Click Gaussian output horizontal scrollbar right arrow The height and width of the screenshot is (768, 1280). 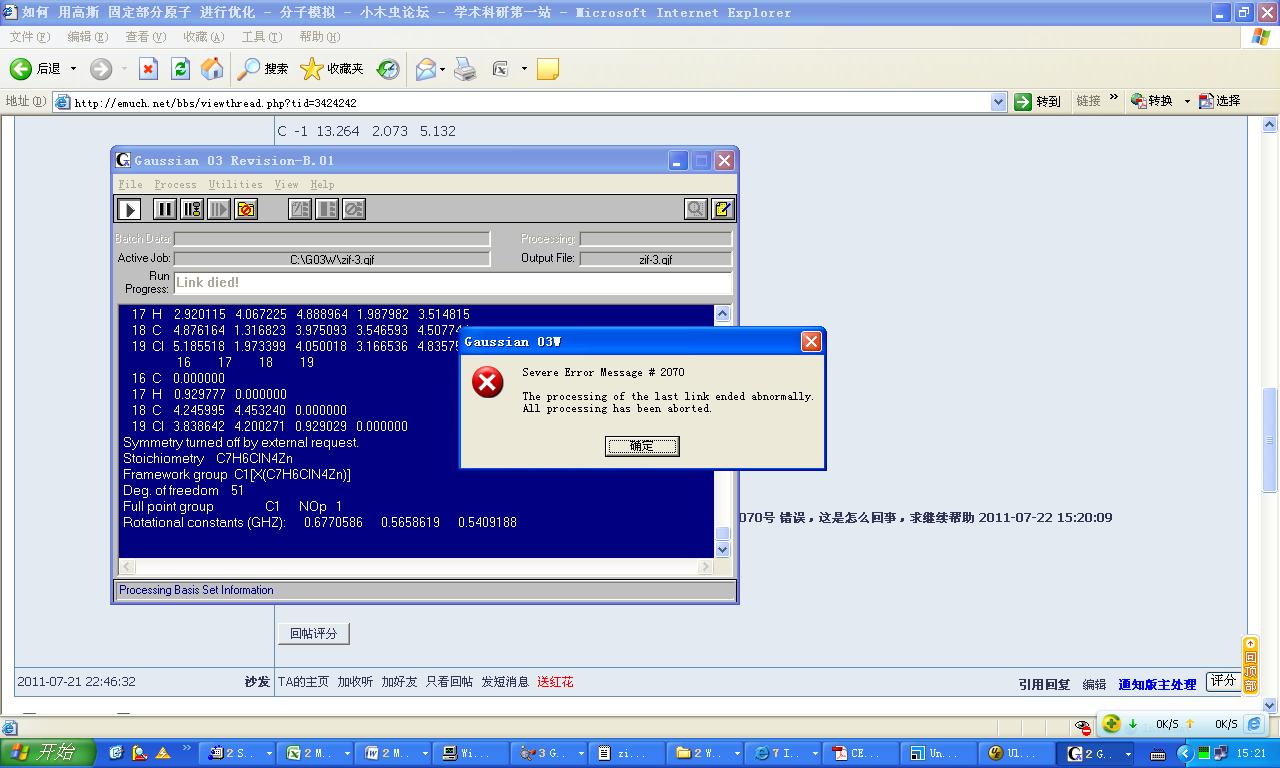pos(706,567)
